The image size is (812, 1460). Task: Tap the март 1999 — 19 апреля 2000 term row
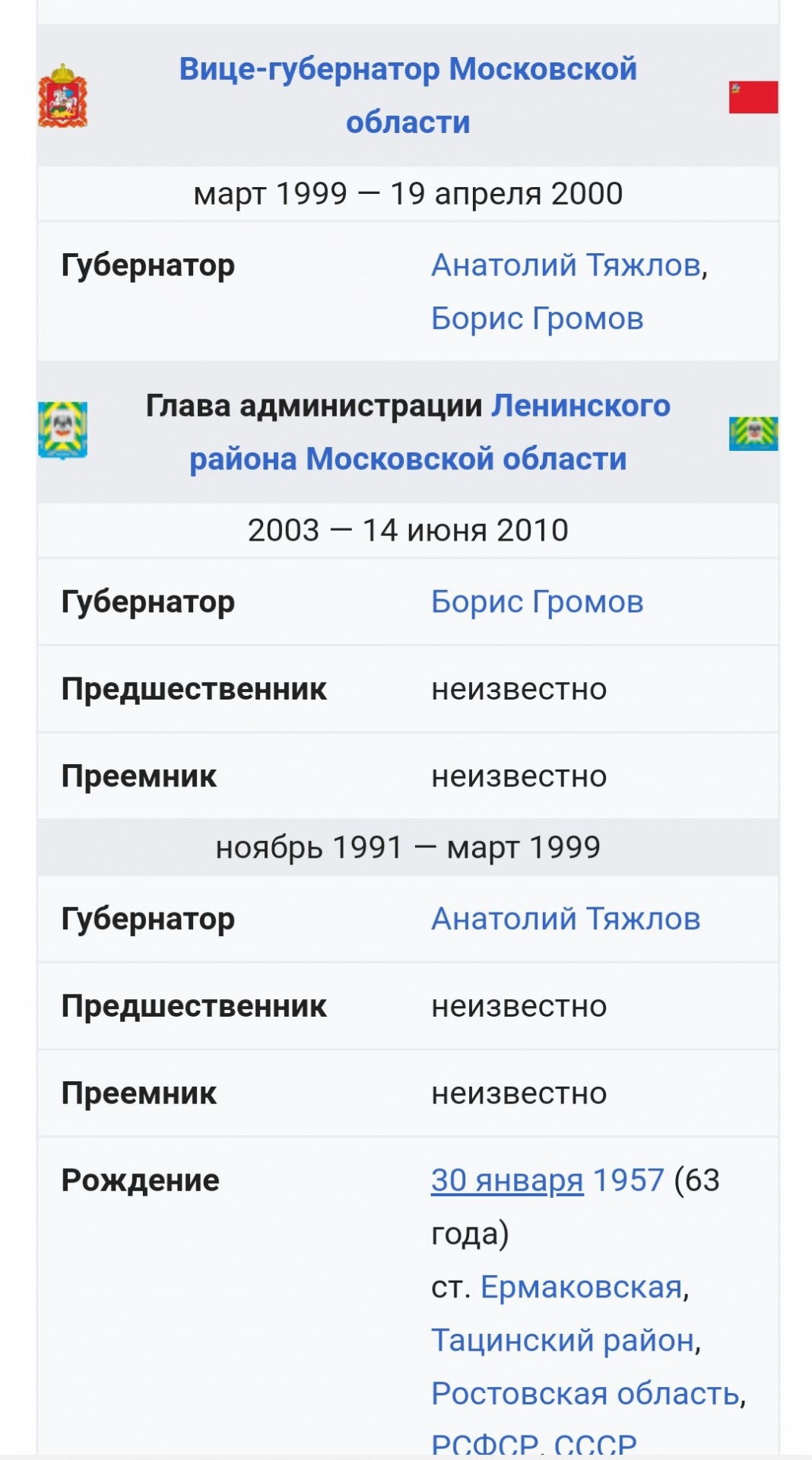coord(408,194)
